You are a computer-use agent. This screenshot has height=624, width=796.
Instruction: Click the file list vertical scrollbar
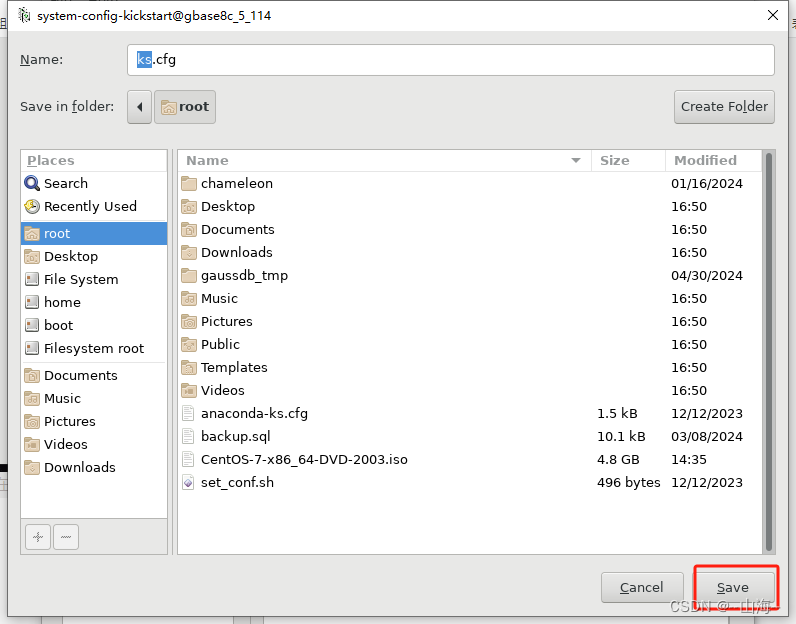tap(768, 350)
